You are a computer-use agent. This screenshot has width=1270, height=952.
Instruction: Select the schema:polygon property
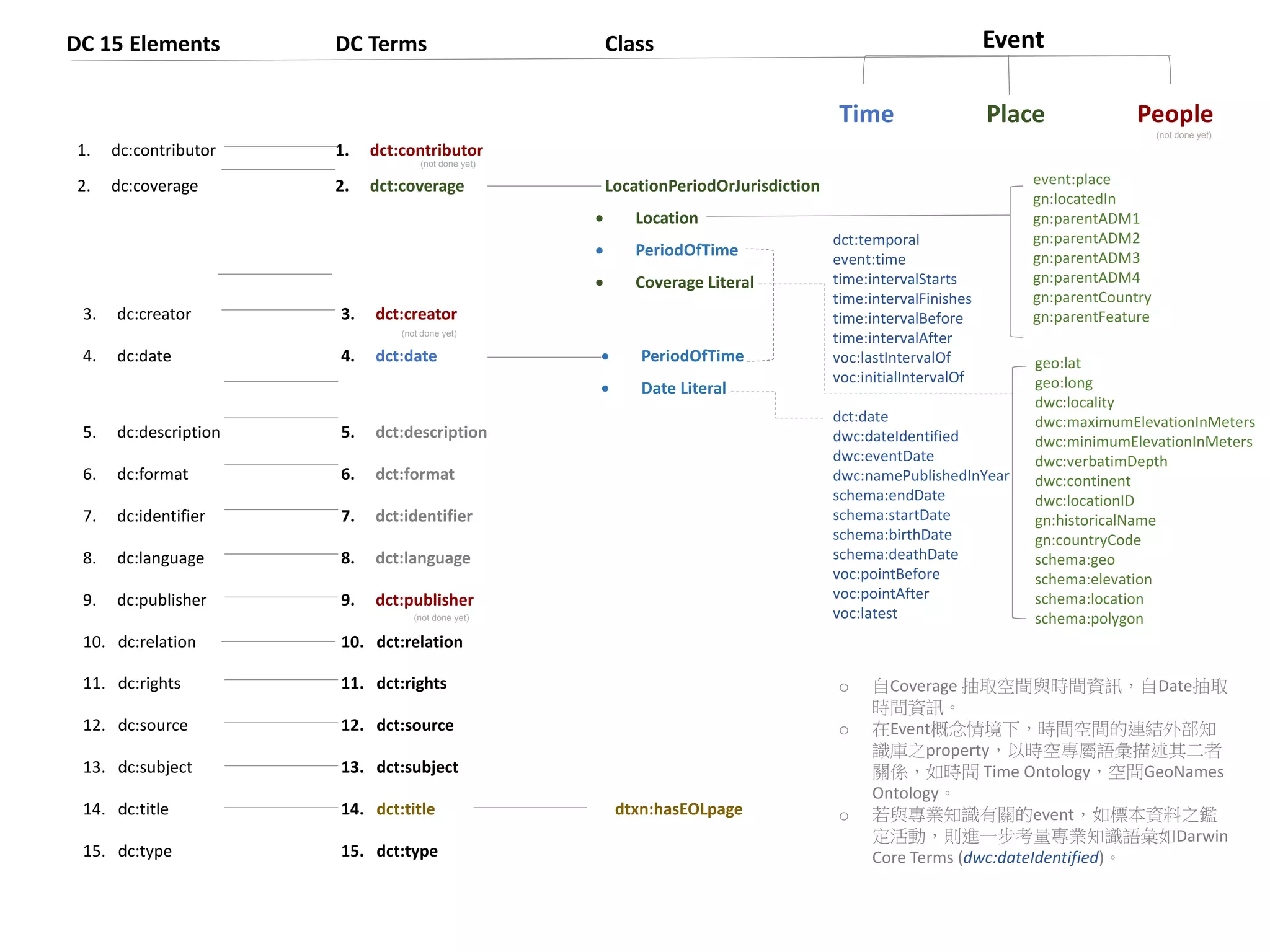1088,619
